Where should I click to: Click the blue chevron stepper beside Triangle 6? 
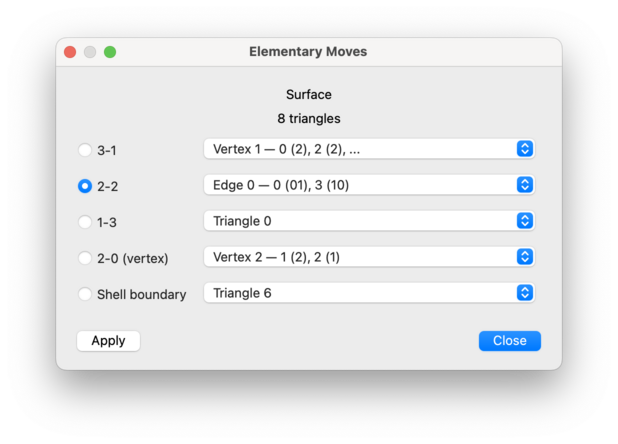[x=525, y=293]
